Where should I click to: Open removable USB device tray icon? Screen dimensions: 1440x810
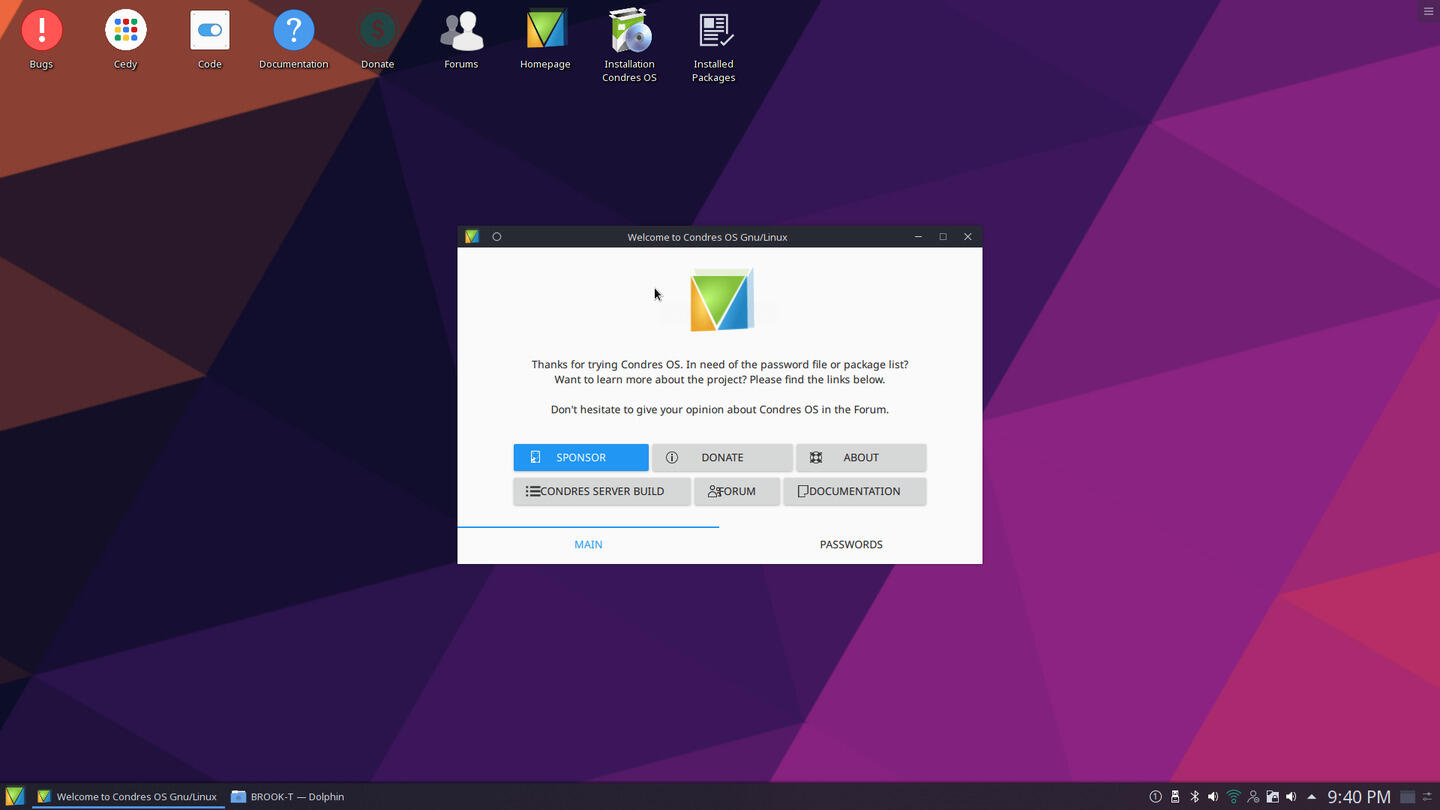pyautogui.click(x=1175, y=797)
